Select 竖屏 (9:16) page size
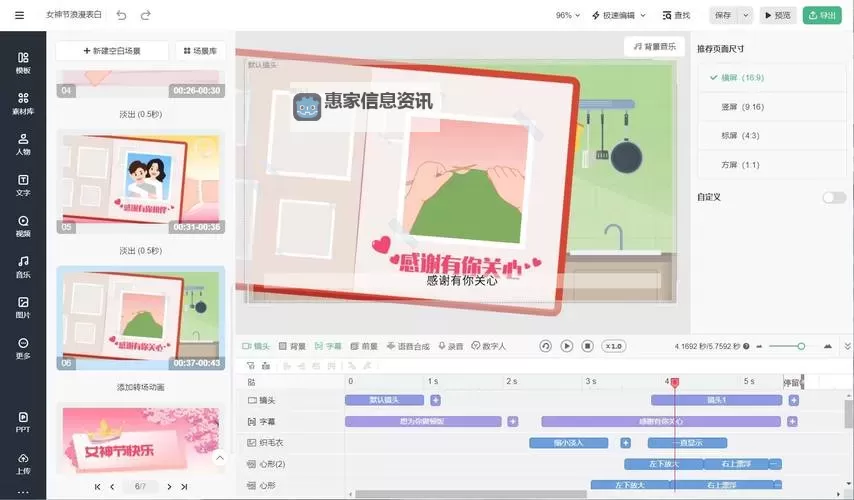 coord(772,107)
